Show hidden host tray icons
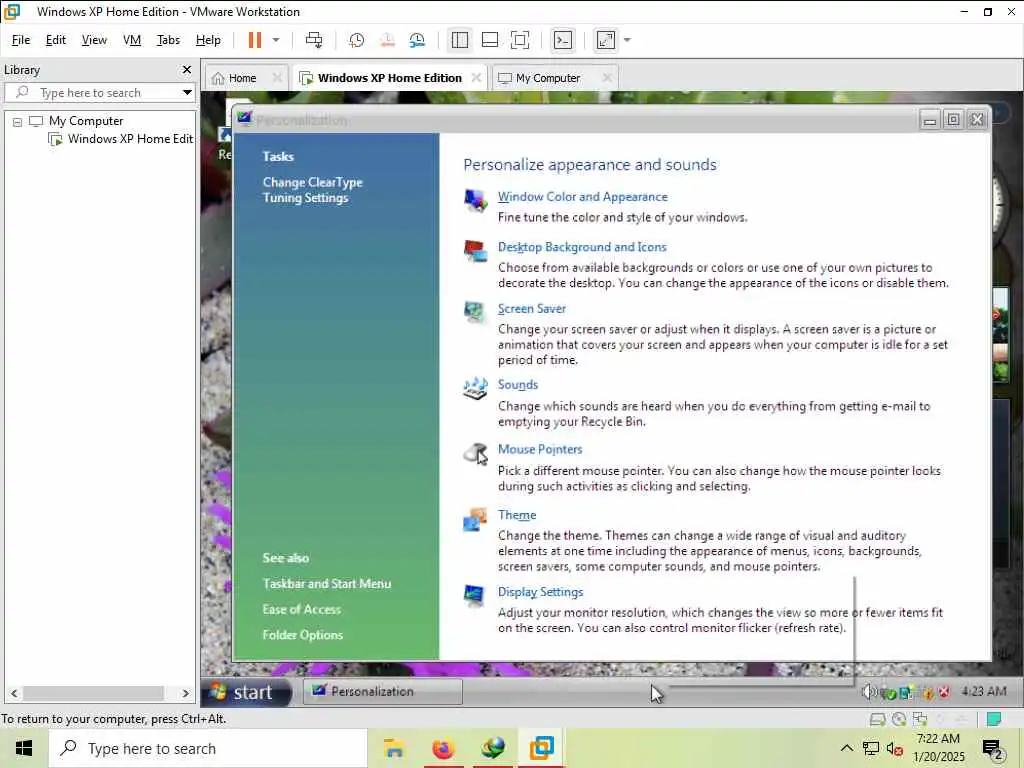 point(846,748)
